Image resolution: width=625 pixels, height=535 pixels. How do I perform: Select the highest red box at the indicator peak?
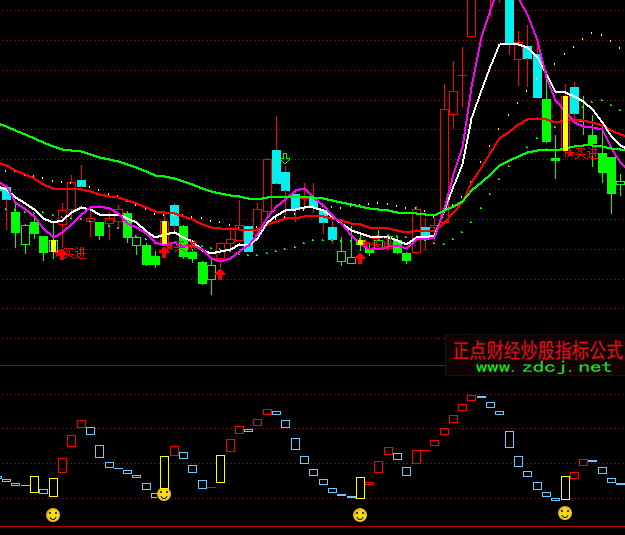471,398
